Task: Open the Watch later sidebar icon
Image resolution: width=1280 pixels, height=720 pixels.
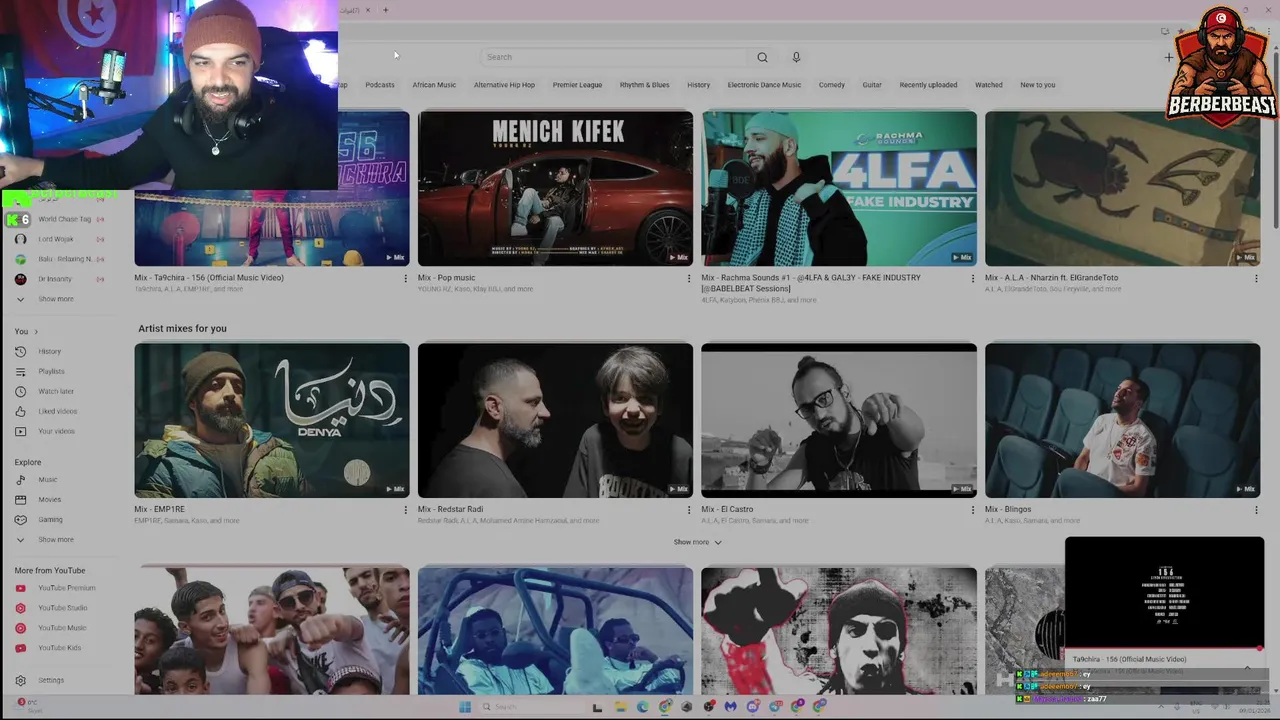Action: click(x=20, y=391)
